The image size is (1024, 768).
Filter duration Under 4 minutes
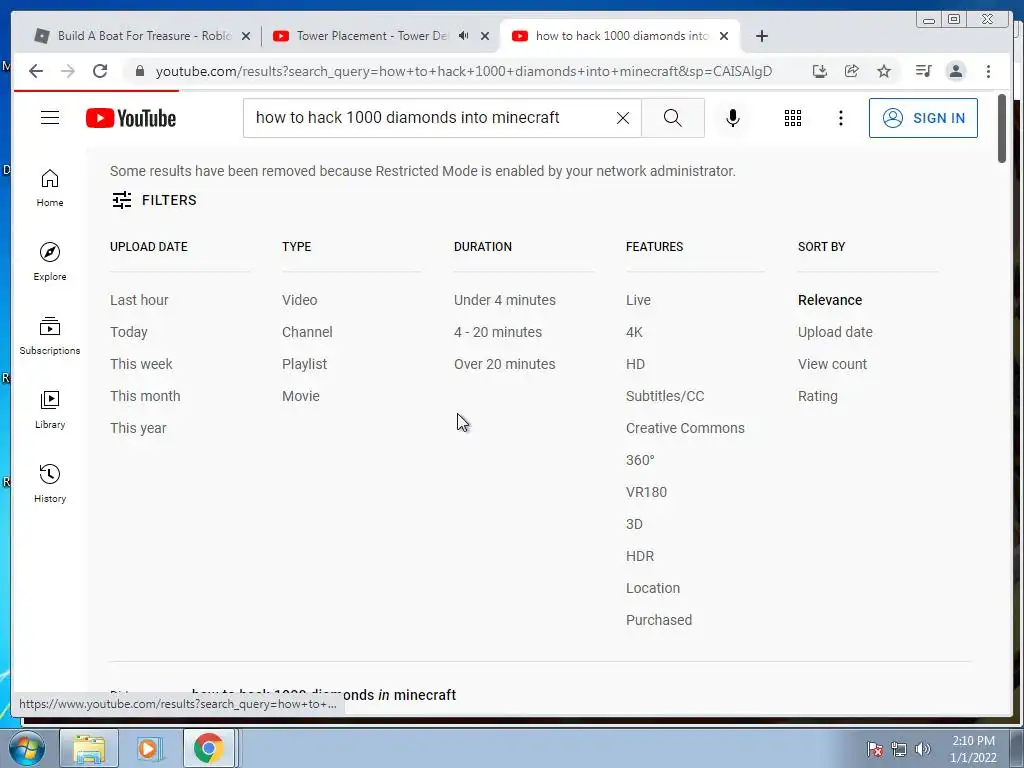pyautogui.click(x=505, y=300)
